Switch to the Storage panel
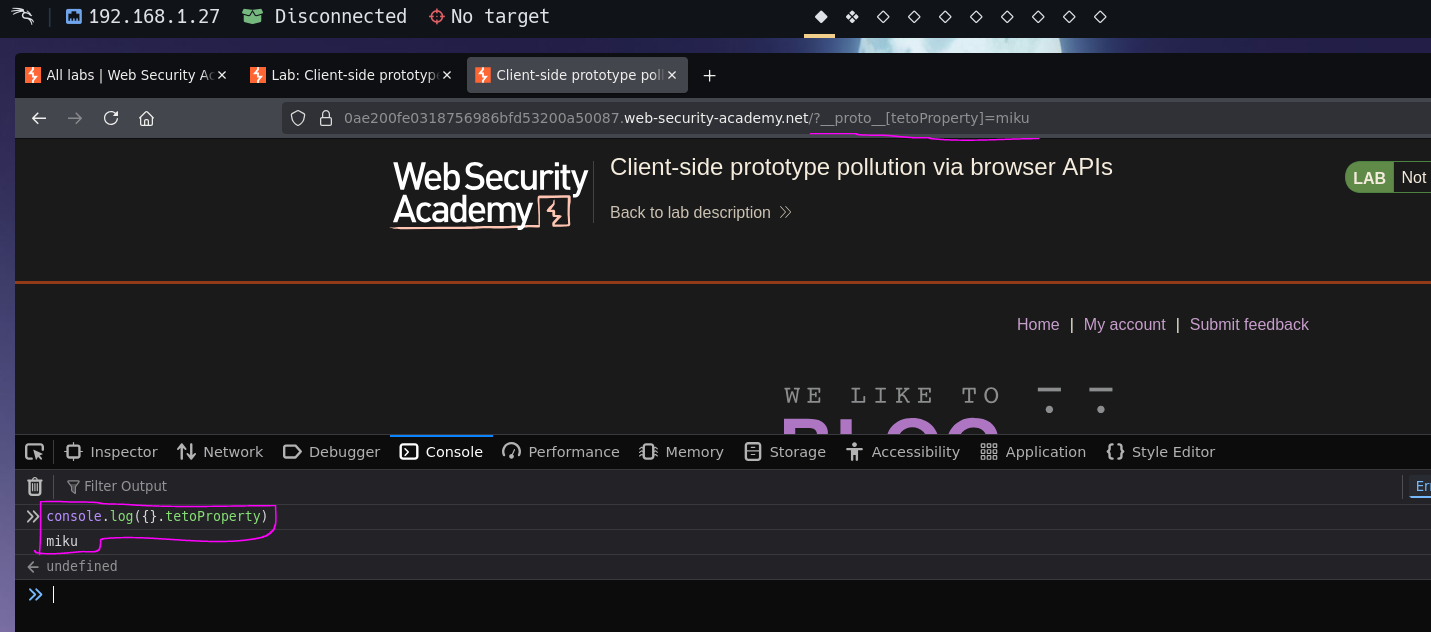 785,452
